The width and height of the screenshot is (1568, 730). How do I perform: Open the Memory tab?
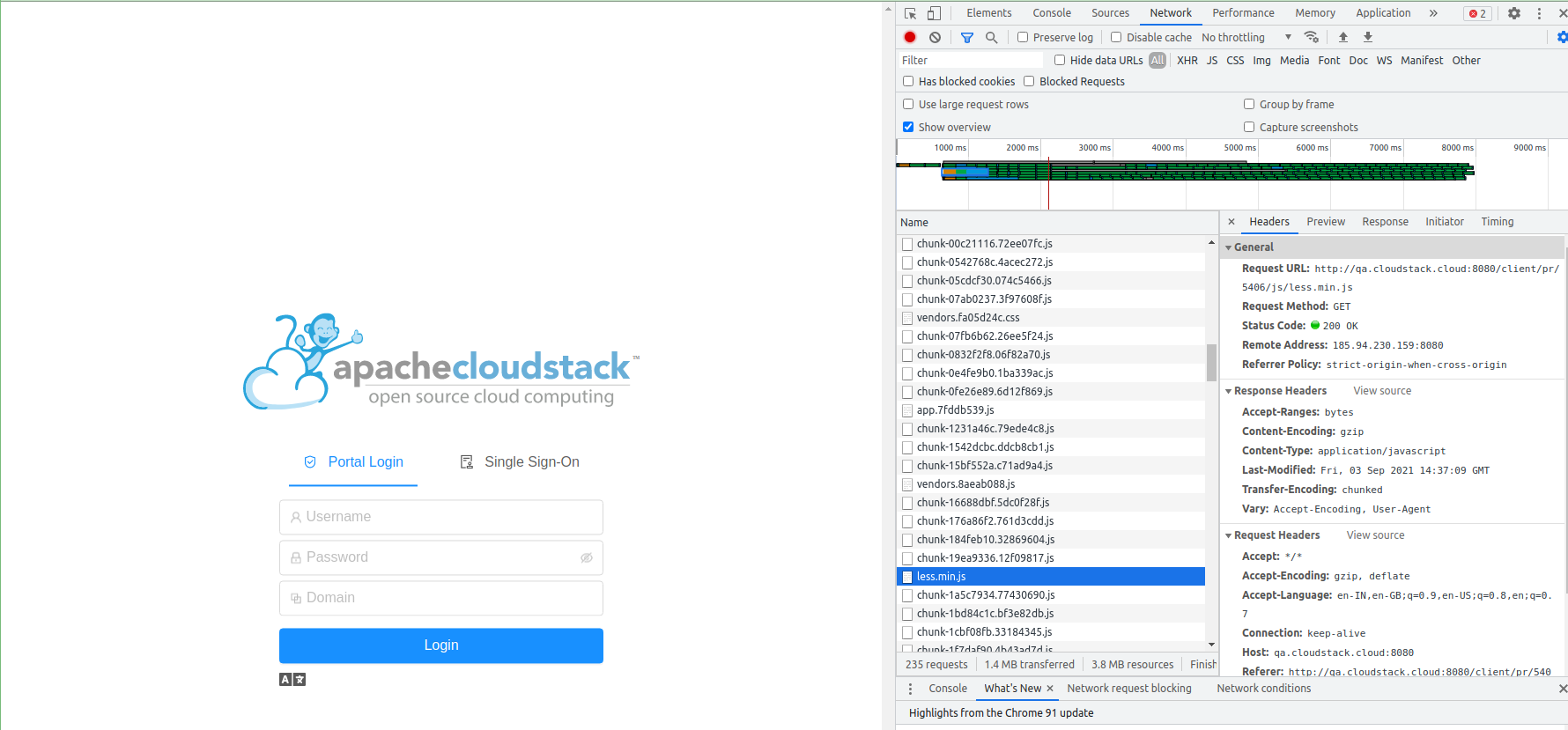click(x=1315, y=13)
